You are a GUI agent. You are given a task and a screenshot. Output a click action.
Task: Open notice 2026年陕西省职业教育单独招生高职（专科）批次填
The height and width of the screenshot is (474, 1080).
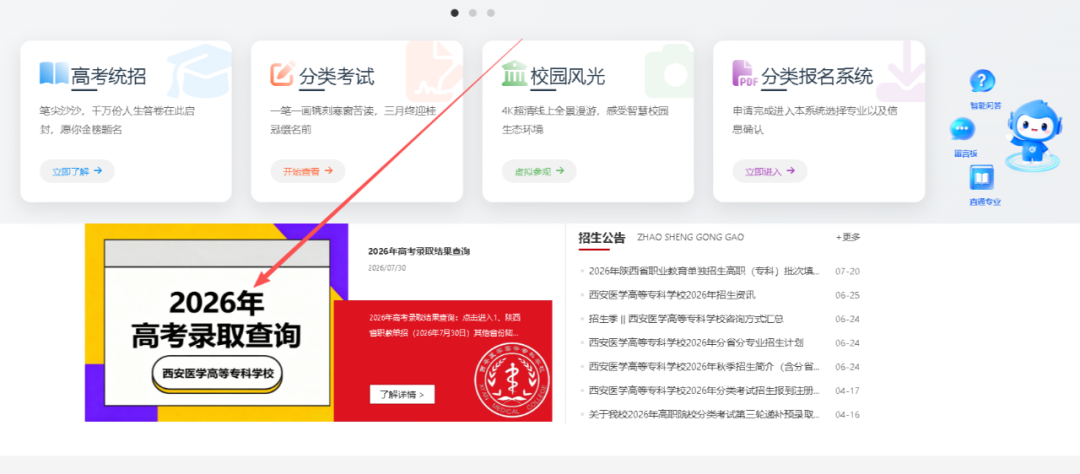click(x=705, y=271)
